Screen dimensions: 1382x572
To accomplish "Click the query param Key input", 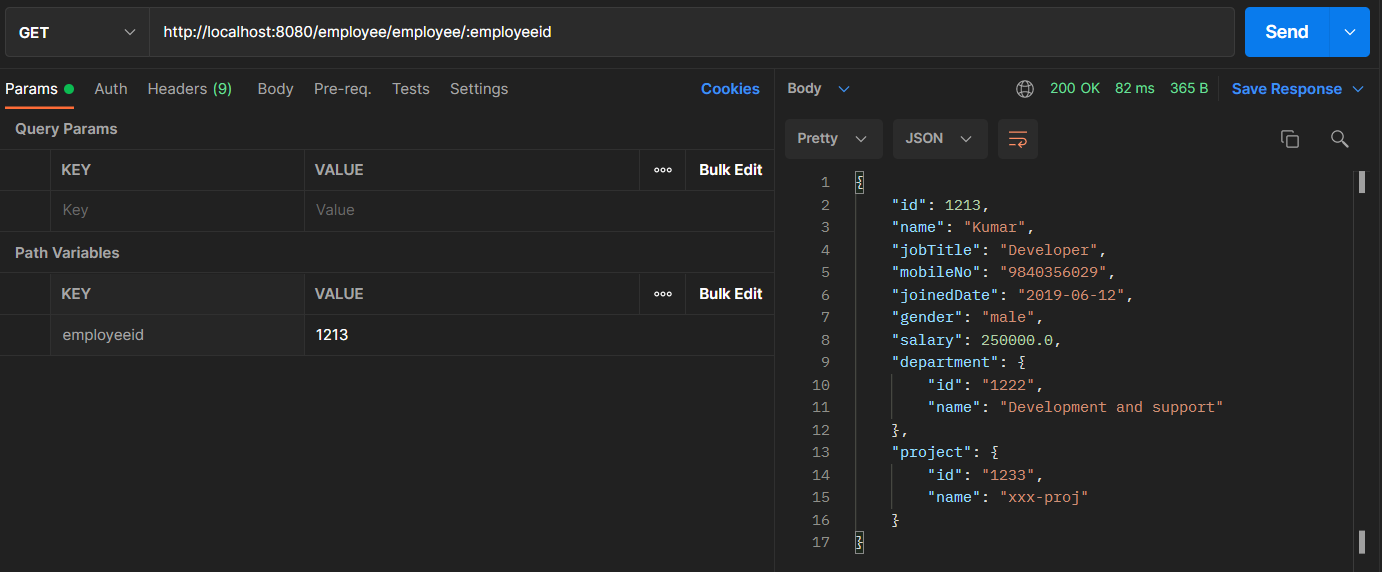I will coord(177,210).
